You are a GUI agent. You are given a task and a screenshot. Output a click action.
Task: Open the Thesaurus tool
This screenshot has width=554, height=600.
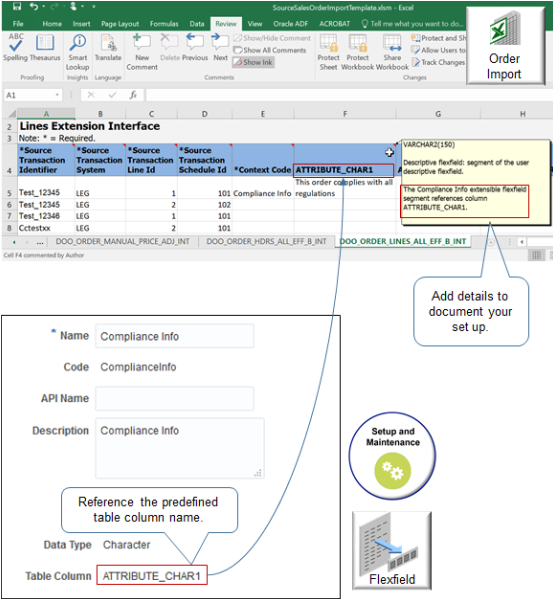point(45,48)
